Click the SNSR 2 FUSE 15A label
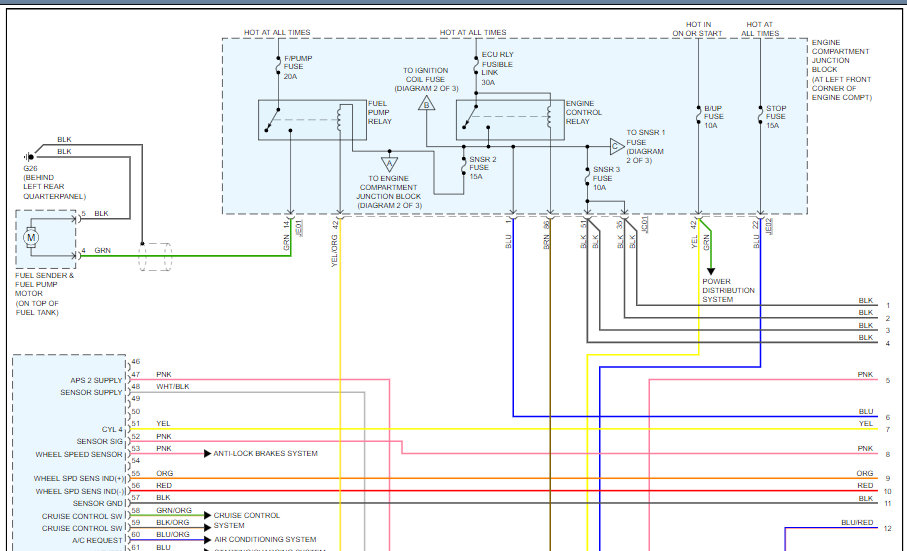 482,168
